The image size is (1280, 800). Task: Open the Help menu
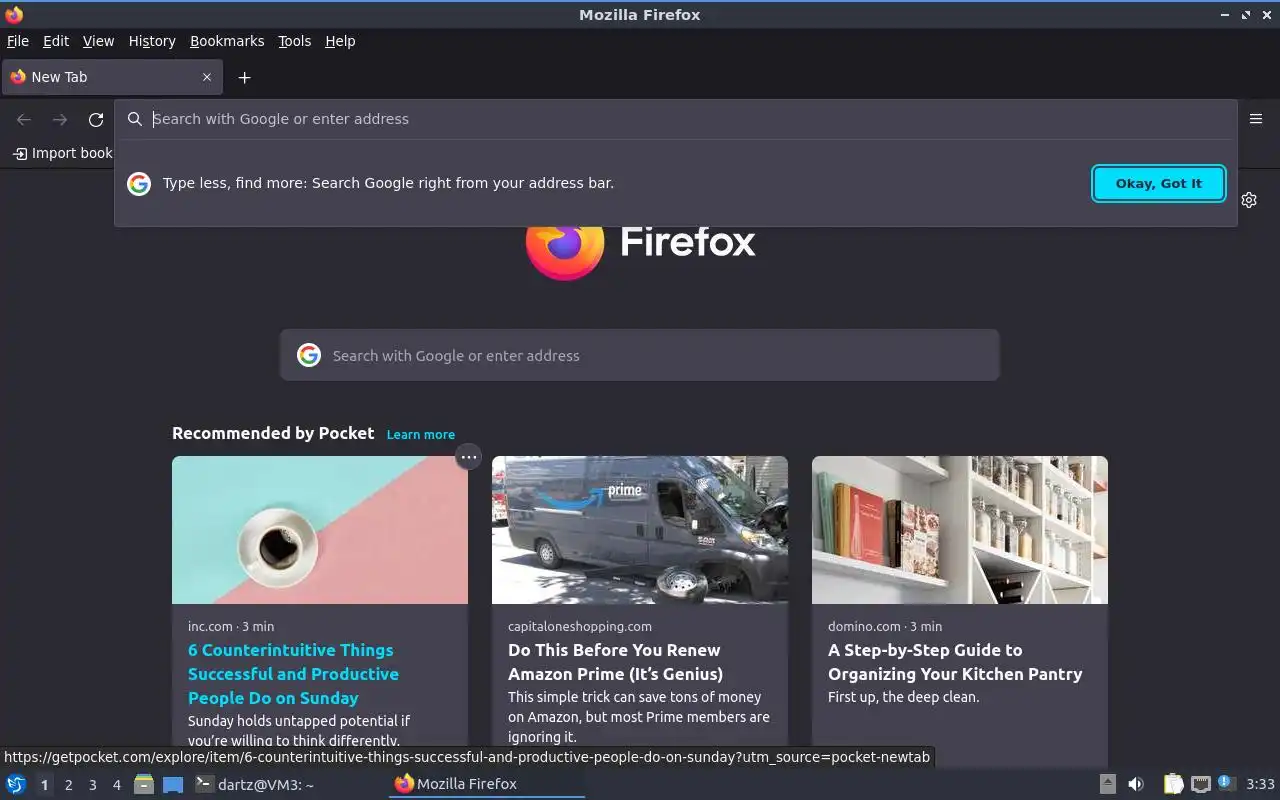pos(340,41)
